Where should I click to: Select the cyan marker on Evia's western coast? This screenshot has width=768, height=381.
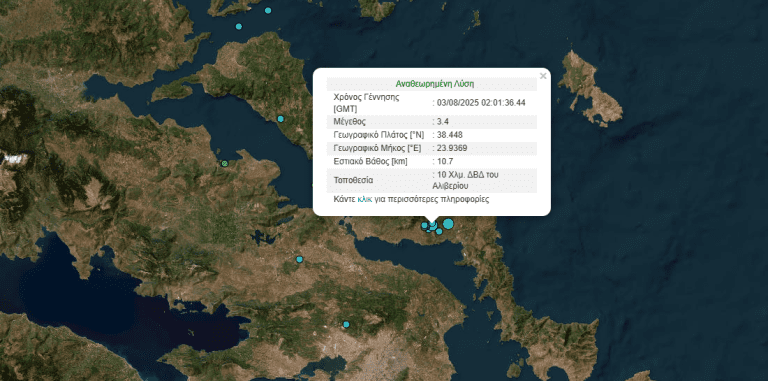click(x=281, y=119)
